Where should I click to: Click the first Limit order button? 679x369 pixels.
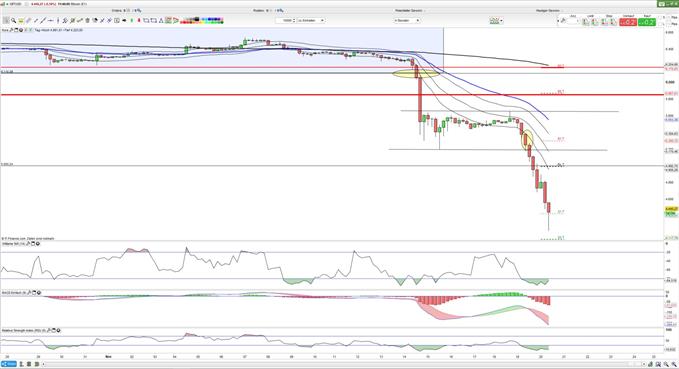coord(585,22)
